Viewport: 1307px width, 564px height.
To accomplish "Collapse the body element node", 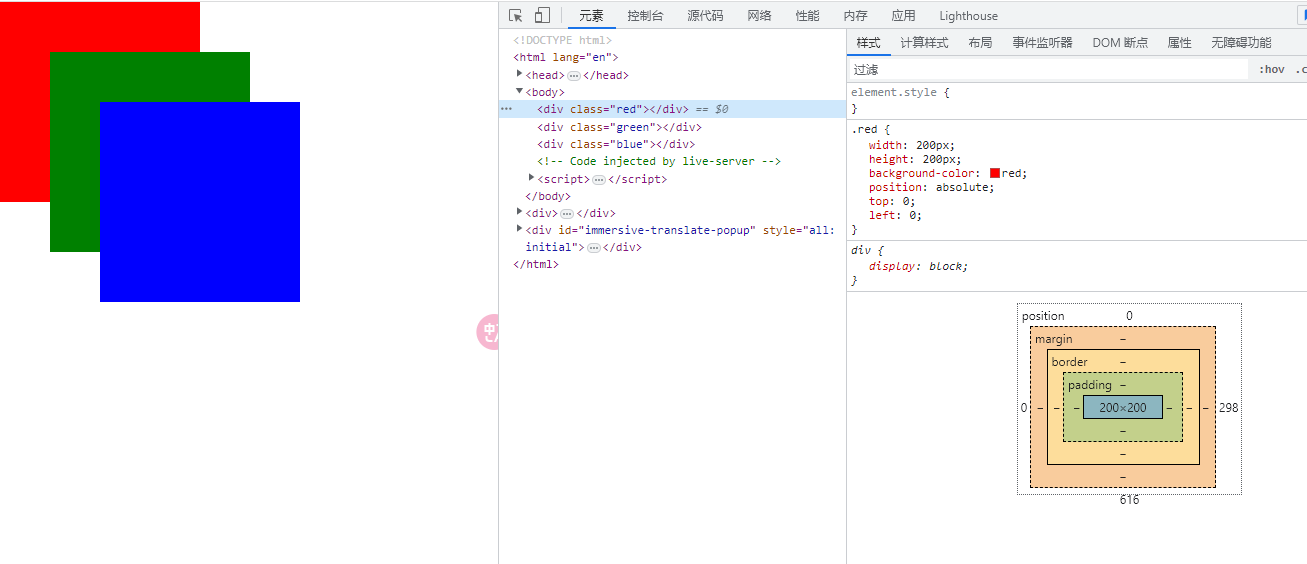I will click(x=519, y=91).
